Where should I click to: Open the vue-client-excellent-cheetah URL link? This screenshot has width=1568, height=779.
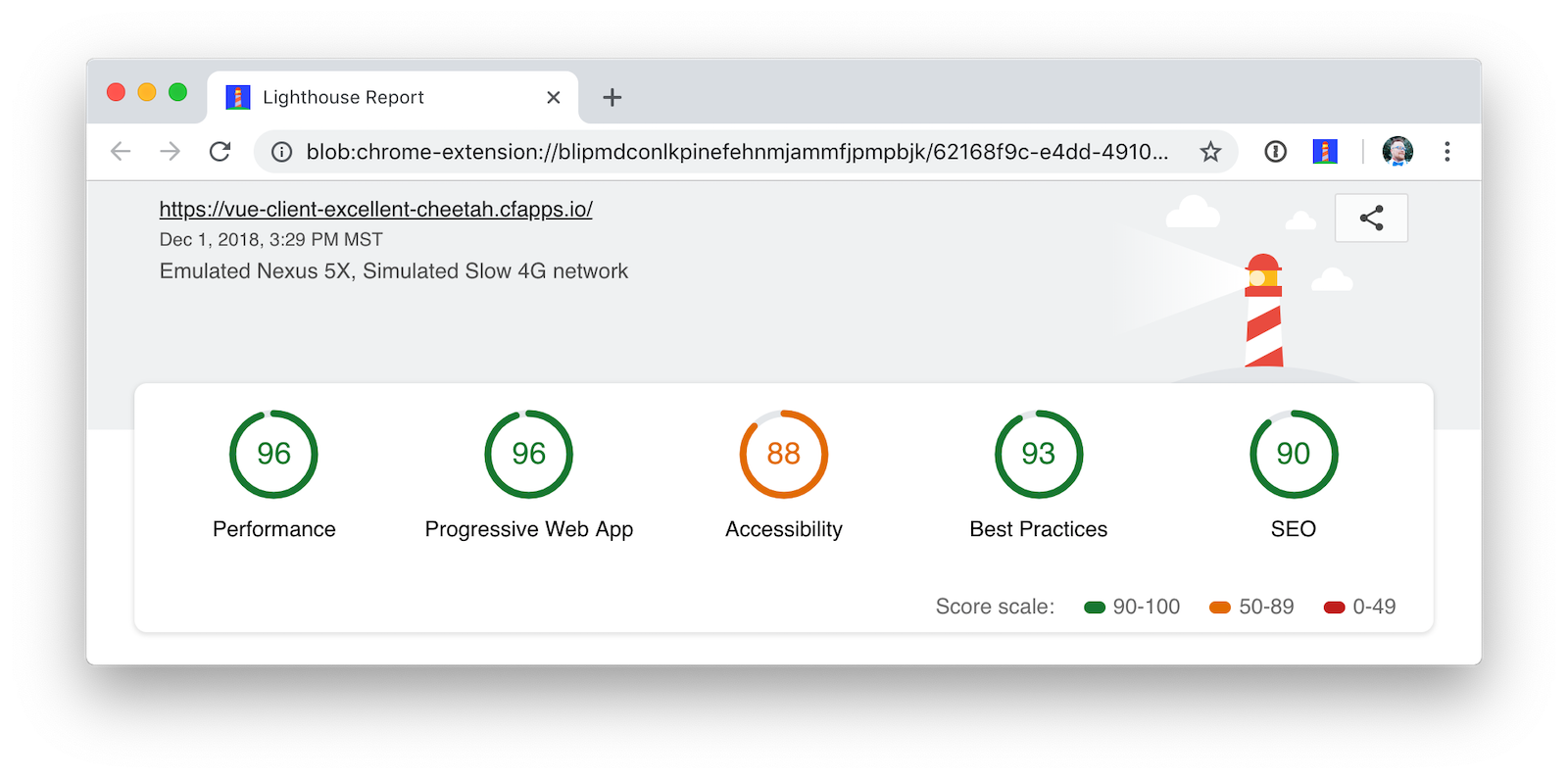(375, 210)
